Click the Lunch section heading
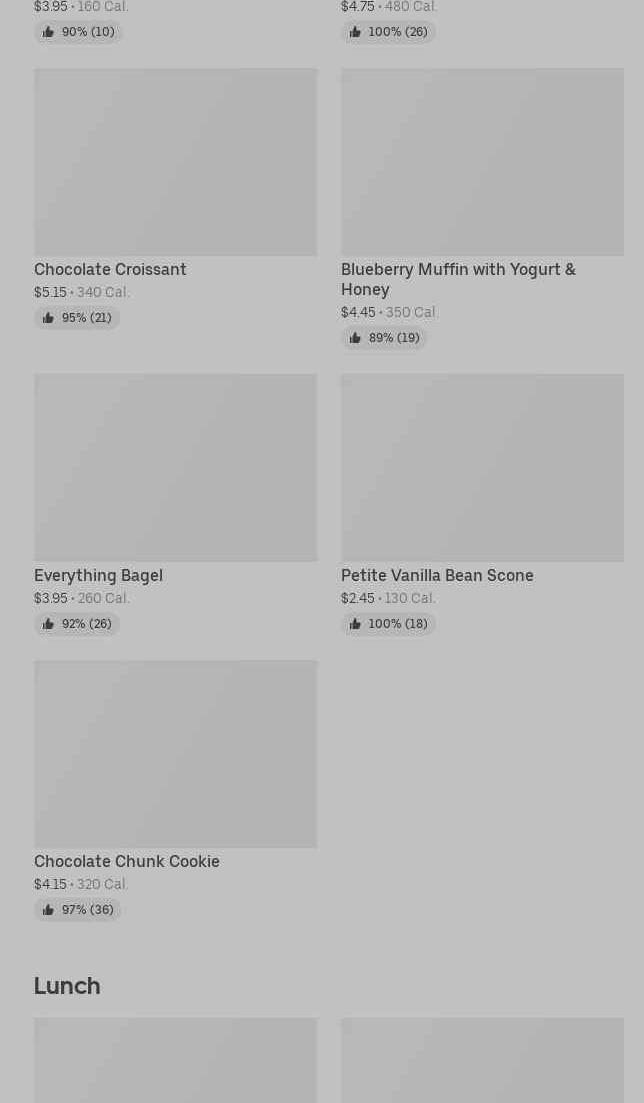The height and width of the screenshot is (1103, 644). pyautogui.click(x=67, y=985)
